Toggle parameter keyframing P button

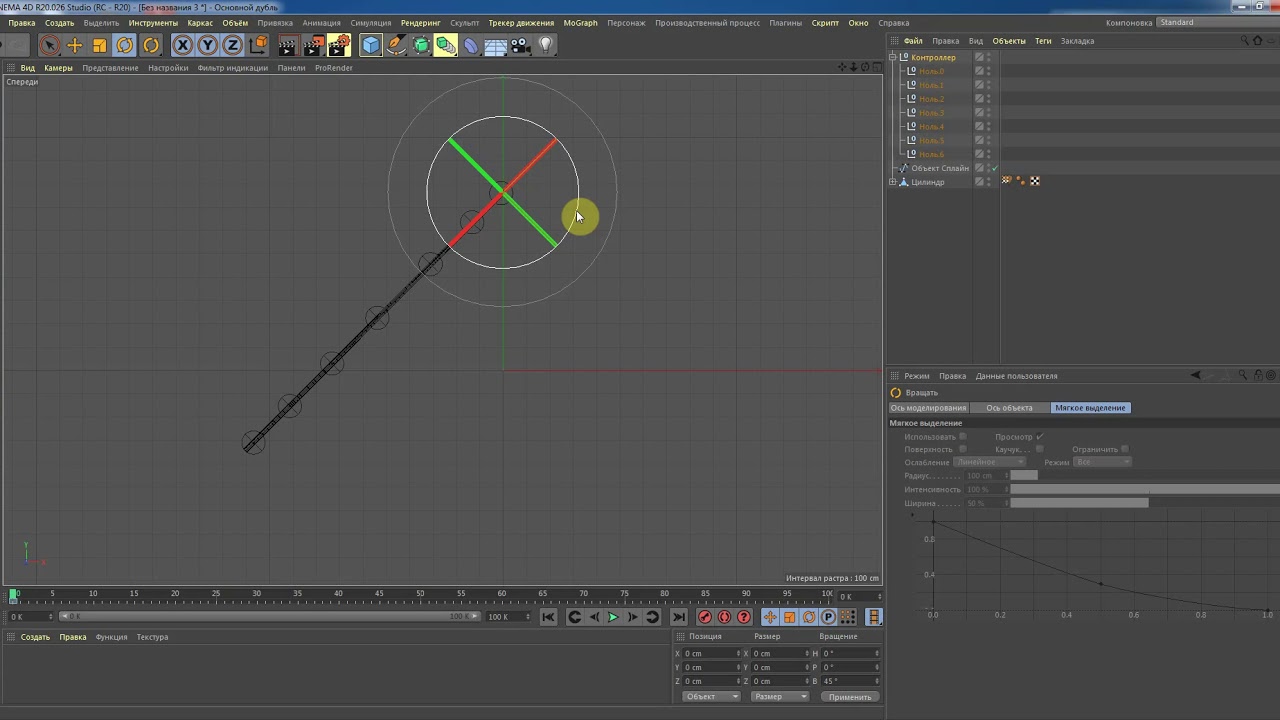click(x=828, y=617)
